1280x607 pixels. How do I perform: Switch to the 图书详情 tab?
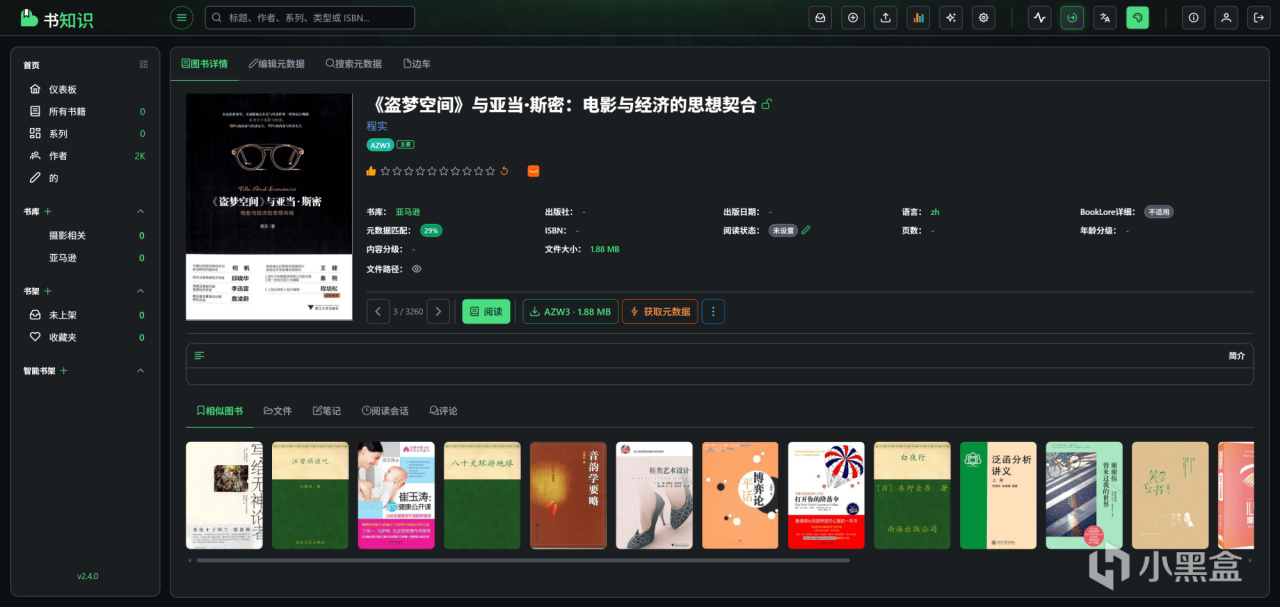click(204, 63)
